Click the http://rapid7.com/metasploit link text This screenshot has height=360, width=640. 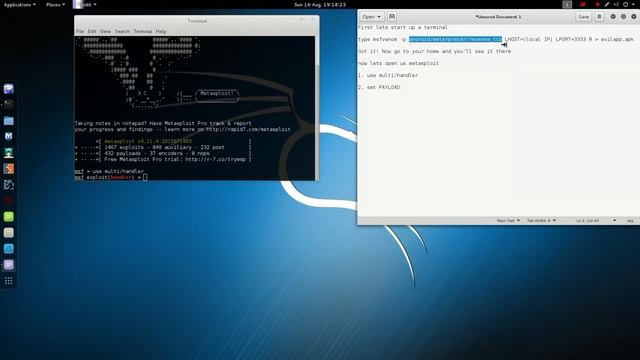point(248,129)
